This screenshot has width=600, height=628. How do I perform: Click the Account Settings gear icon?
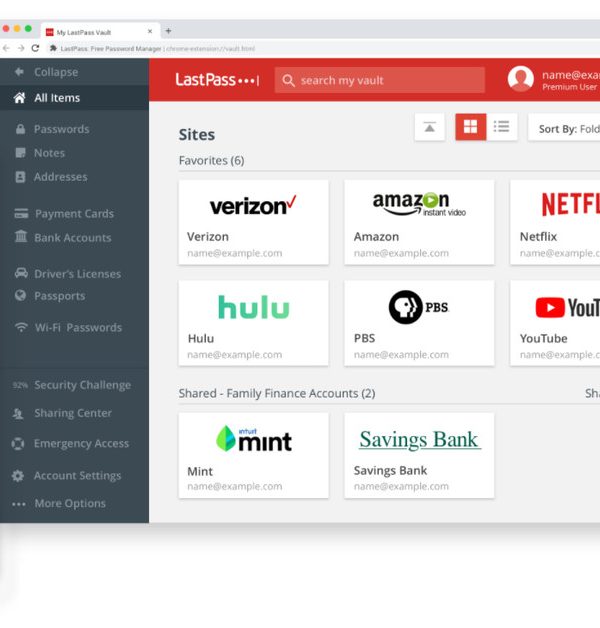click(x=18, y=476)
